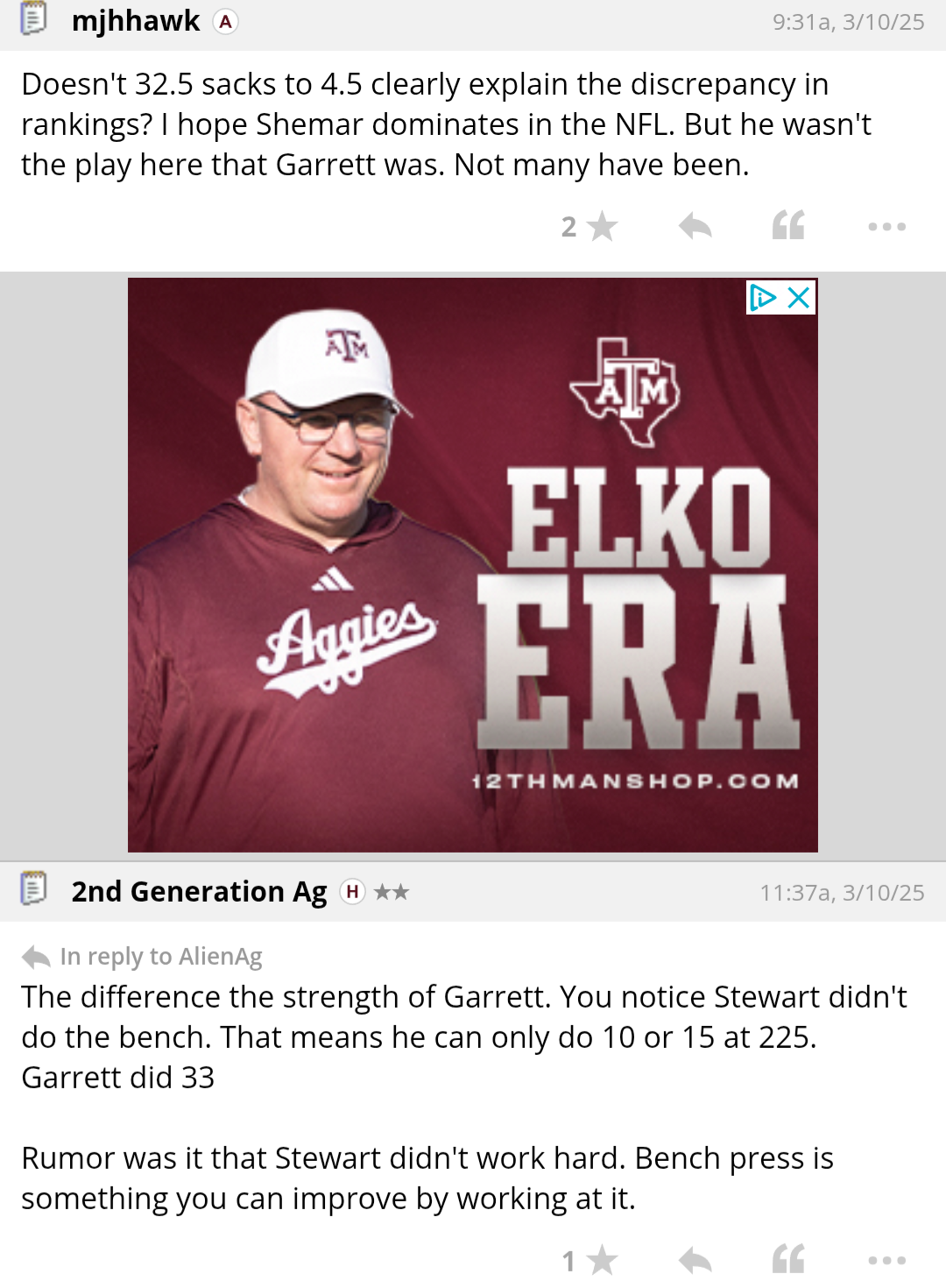Open more options on mjhhawk's post

(886, 227)
